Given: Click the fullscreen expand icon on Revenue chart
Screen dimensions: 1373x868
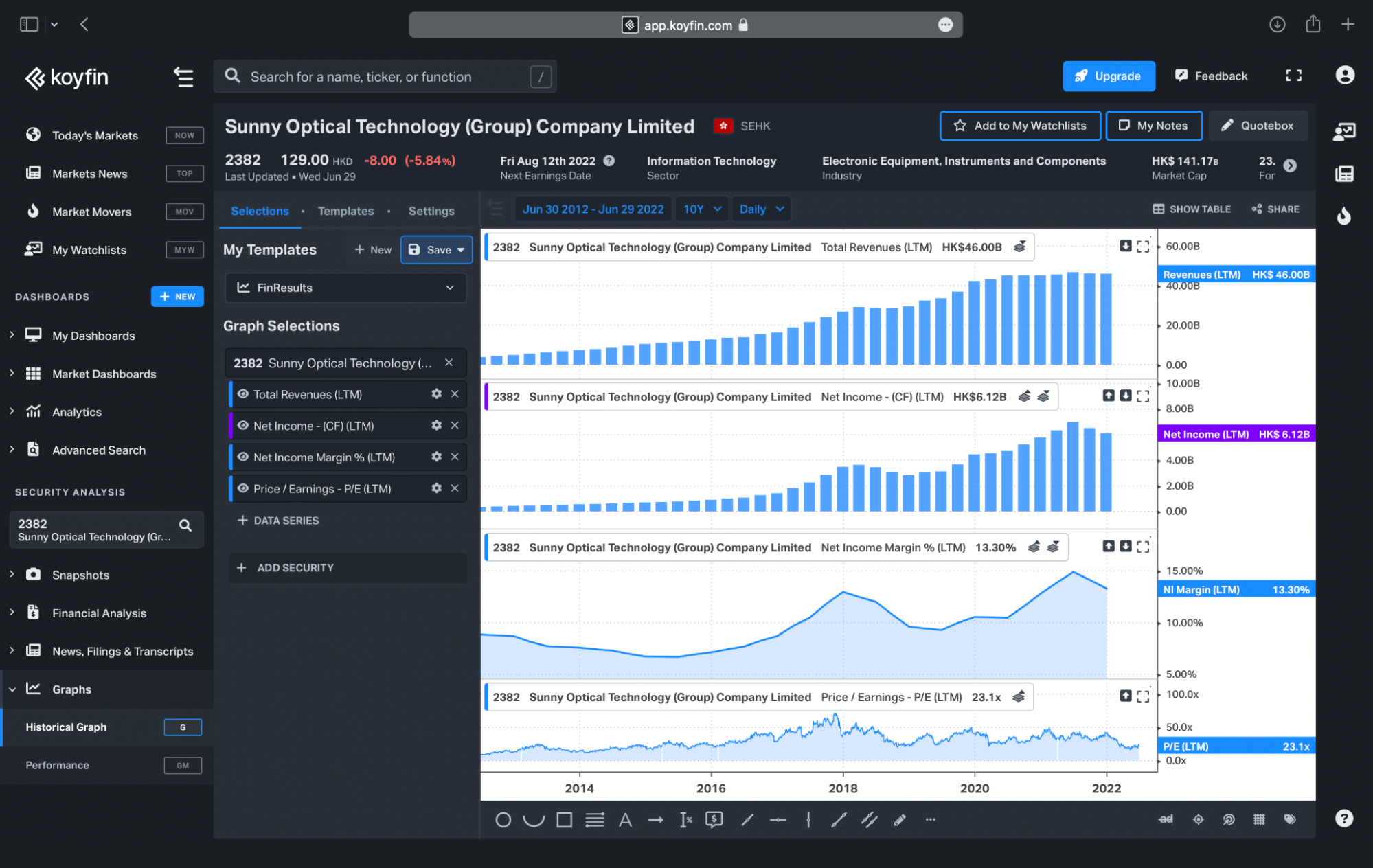Looking at the screenshot, I should point(1143,247).
